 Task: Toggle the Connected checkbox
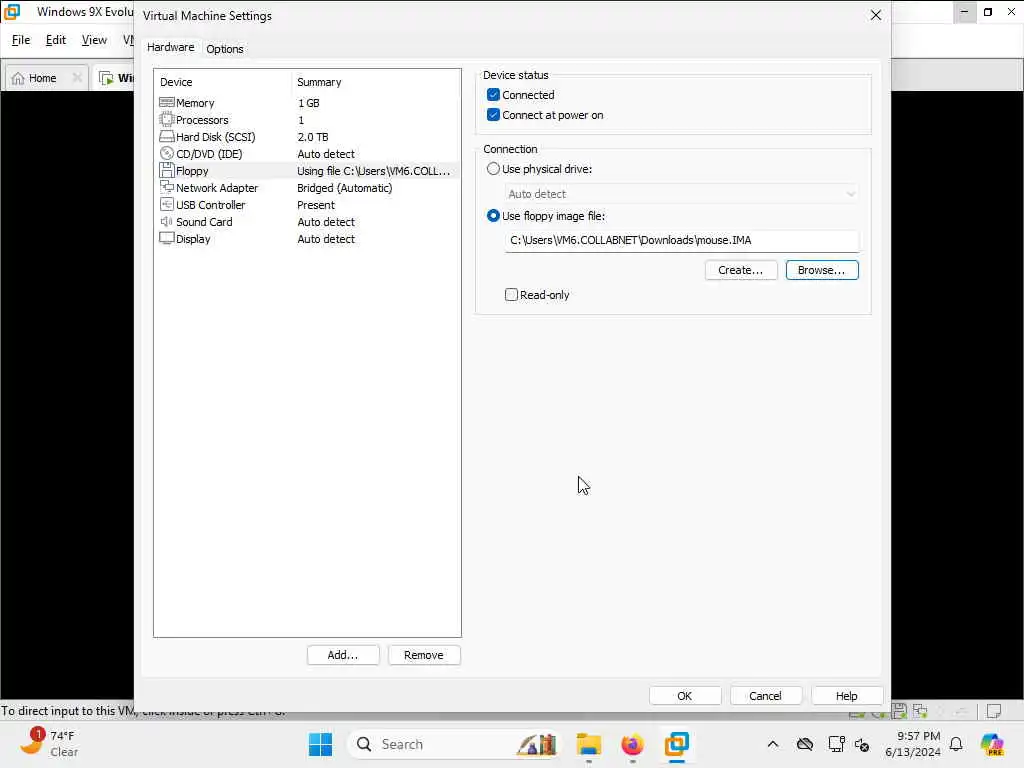[x=493, y=95]
